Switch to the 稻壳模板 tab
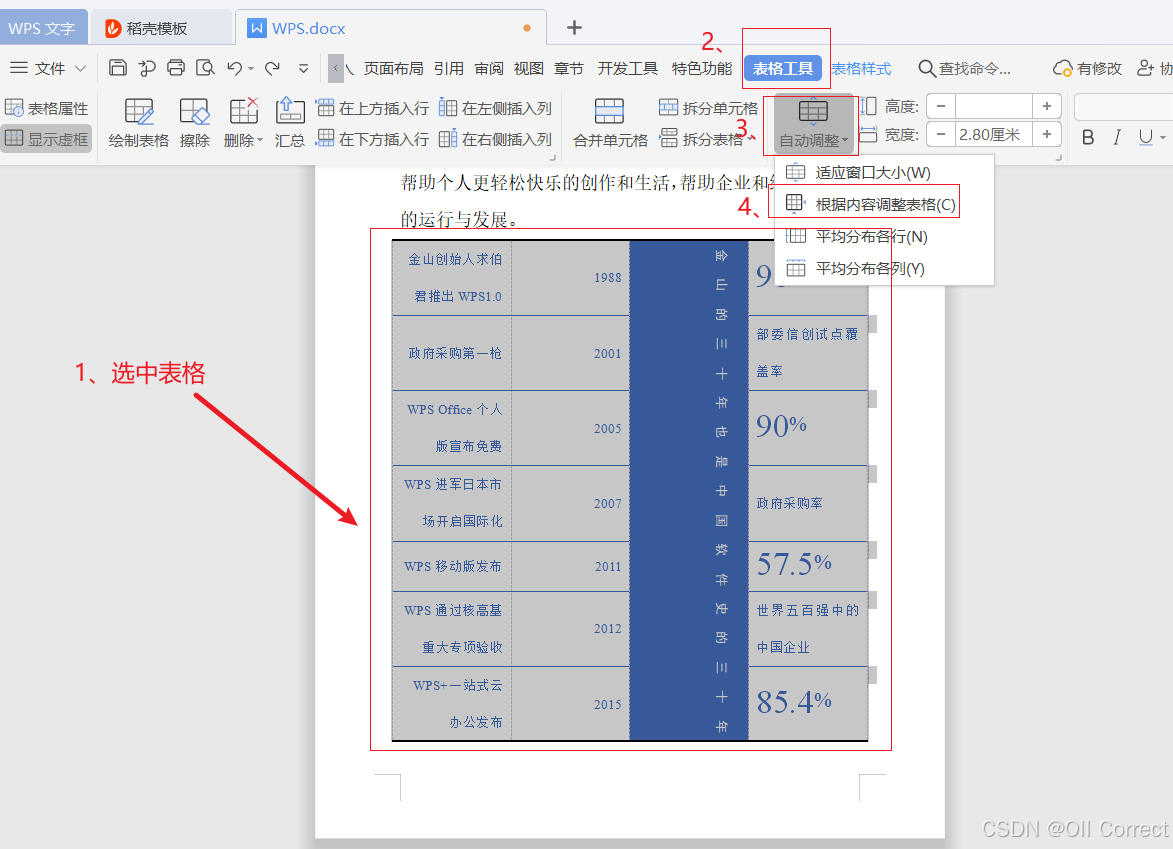 (161, 28)
